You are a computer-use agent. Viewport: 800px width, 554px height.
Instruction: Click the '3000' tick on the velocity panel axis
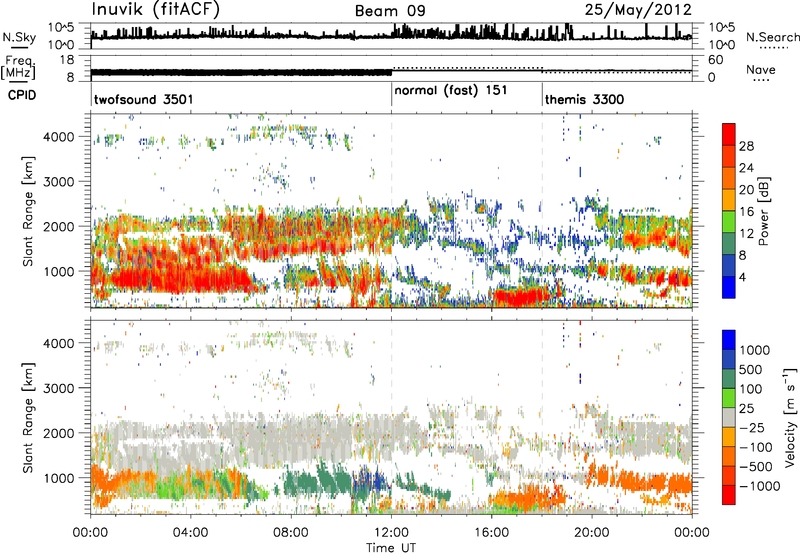tap(59, 388)
